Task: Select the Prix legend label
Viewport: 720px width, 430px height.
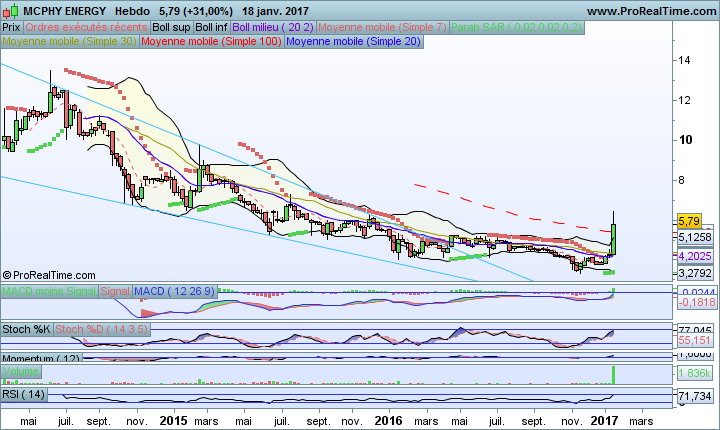Action: point(11,28)
